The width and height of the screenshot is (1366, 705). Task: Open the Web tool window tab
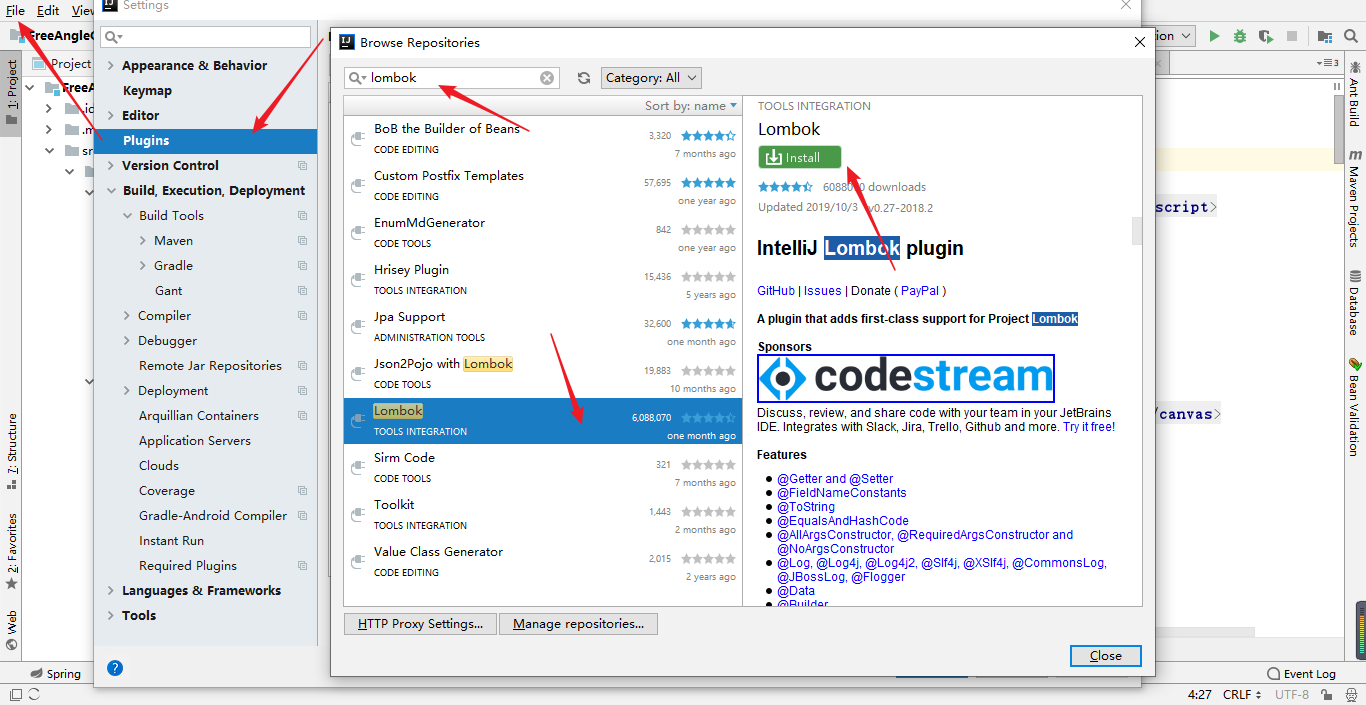coord(12,630)
